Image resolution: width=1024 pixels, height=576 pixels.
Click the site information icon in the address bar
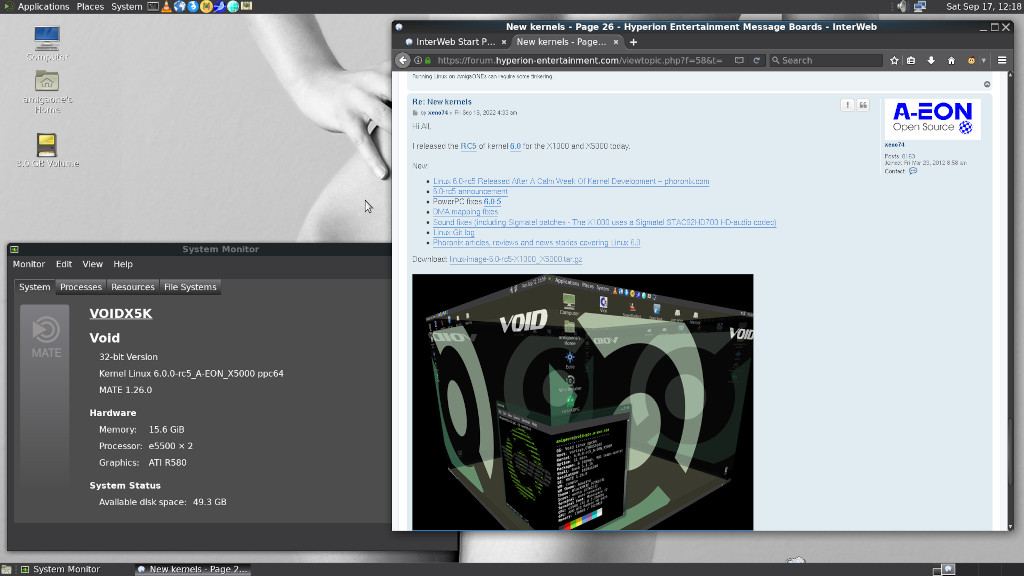pyautogui.click(x=418, y=60)
